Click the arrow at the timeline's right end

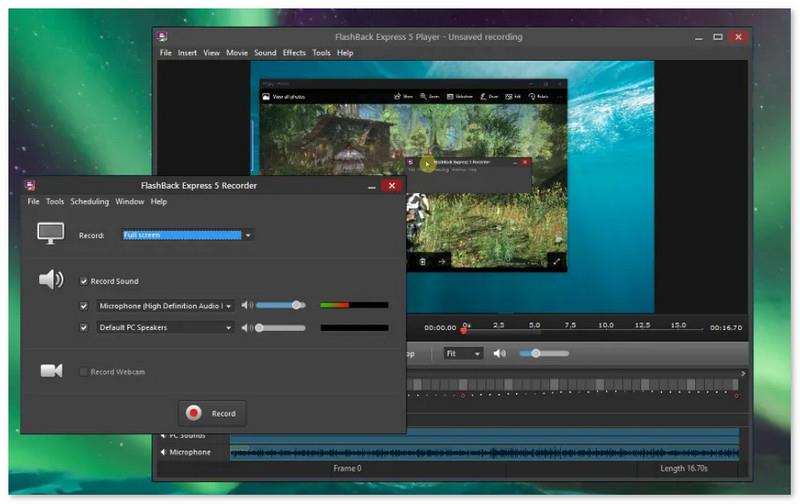tap(743, 373)
